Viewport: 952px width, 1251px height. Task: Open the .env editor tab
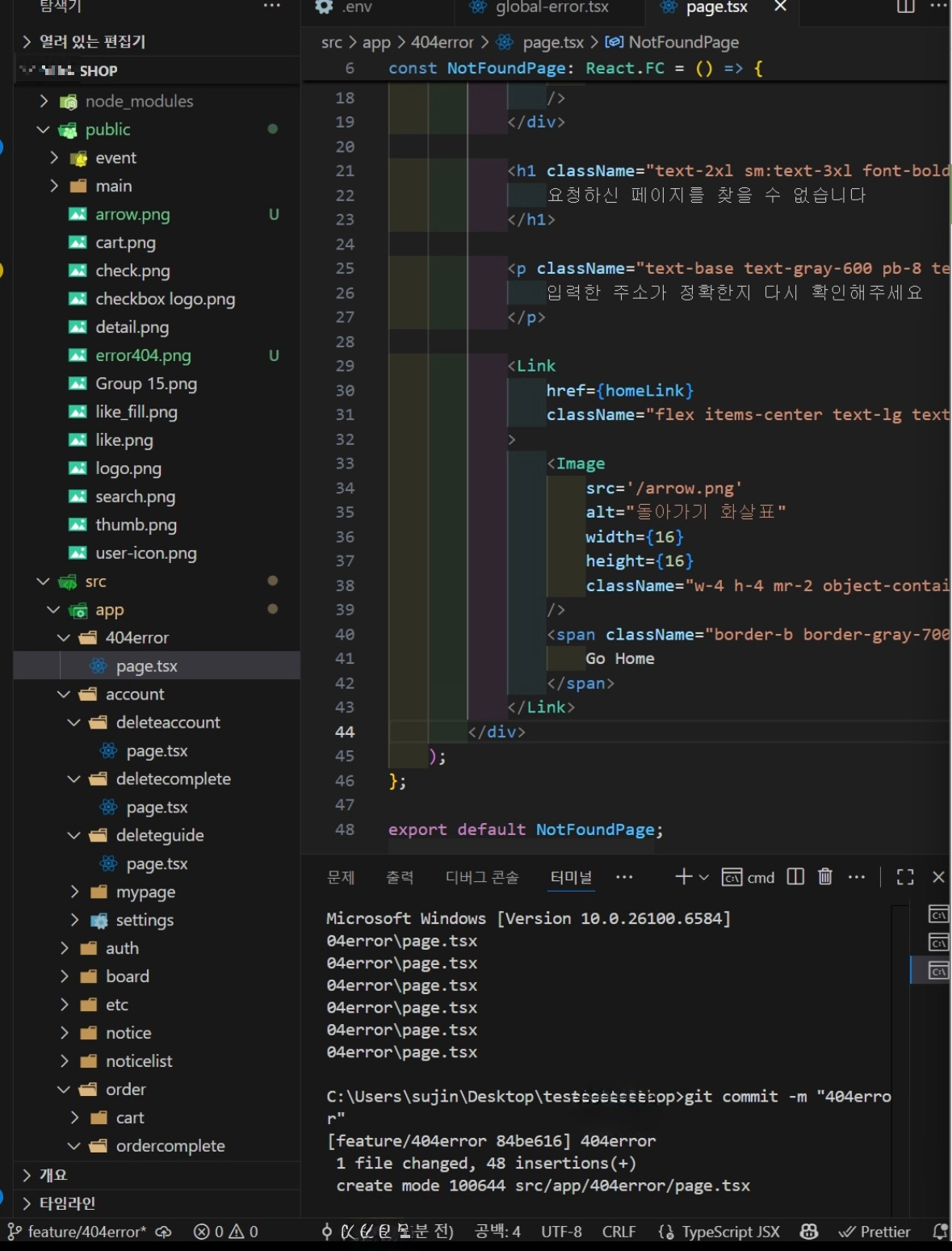(x=356, y=7)
